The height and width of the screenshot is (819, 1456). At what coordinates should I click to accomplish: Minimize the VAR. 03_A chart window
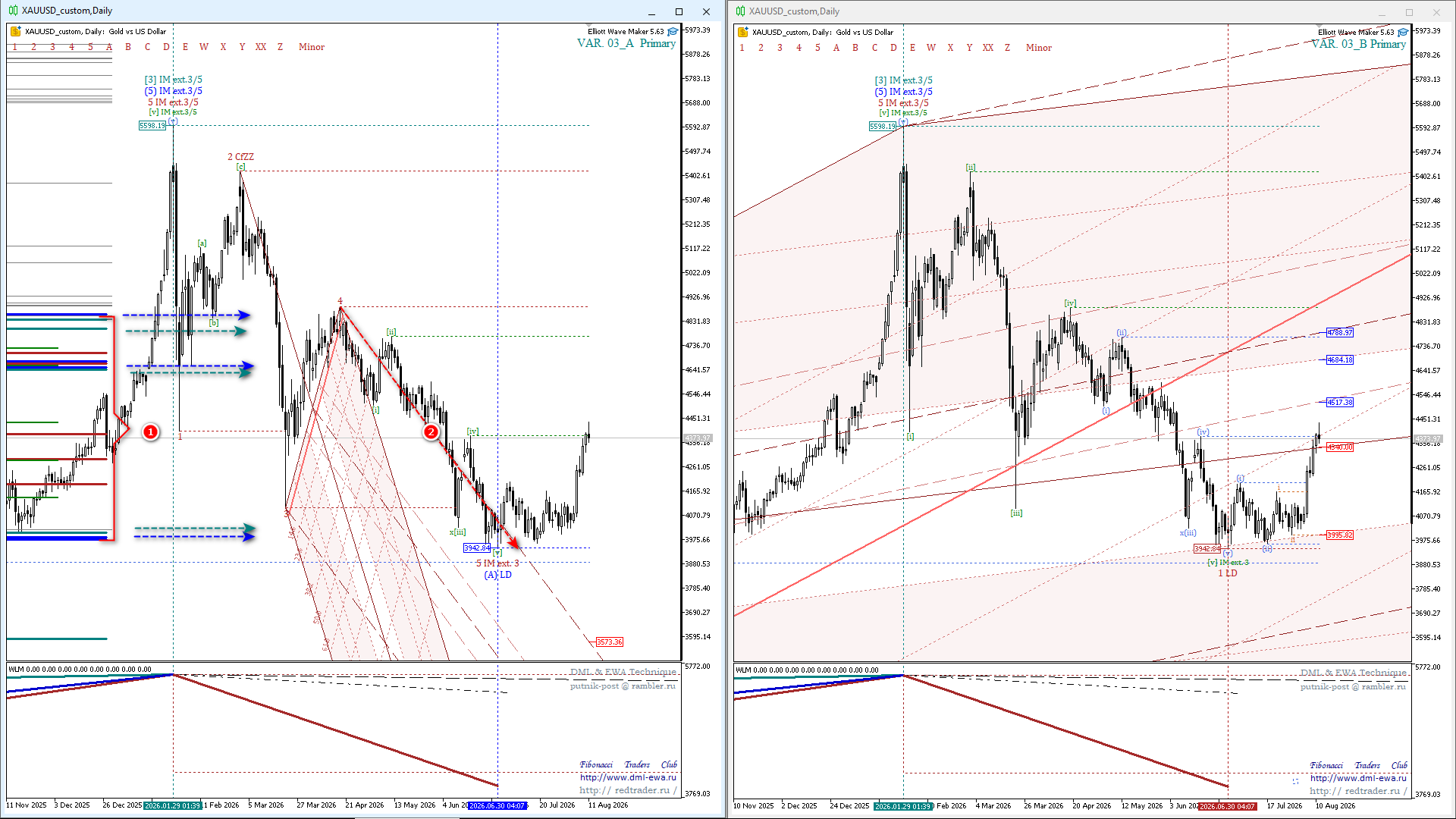pos(652,11)
